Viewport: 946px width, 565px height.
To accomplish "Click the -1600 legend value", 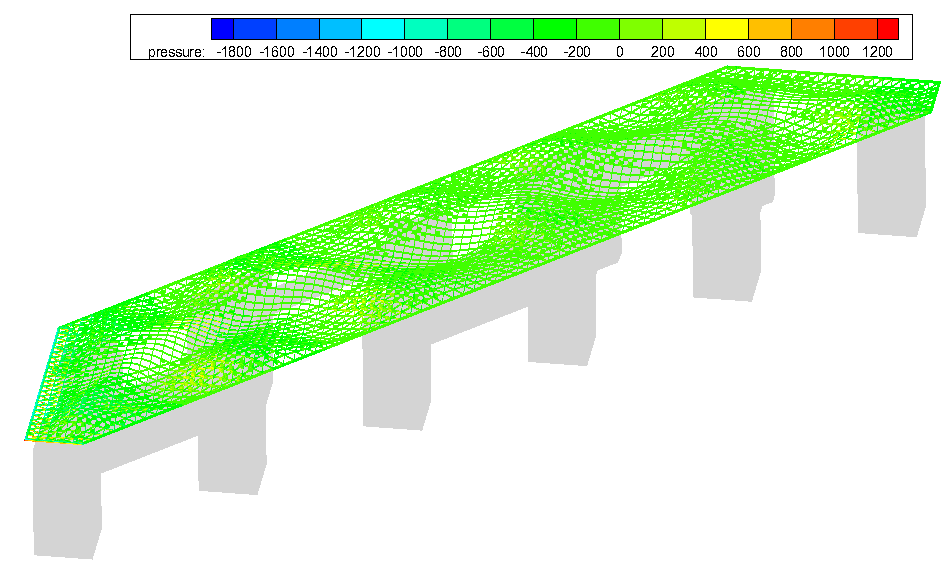I will [x=277, y=52].
